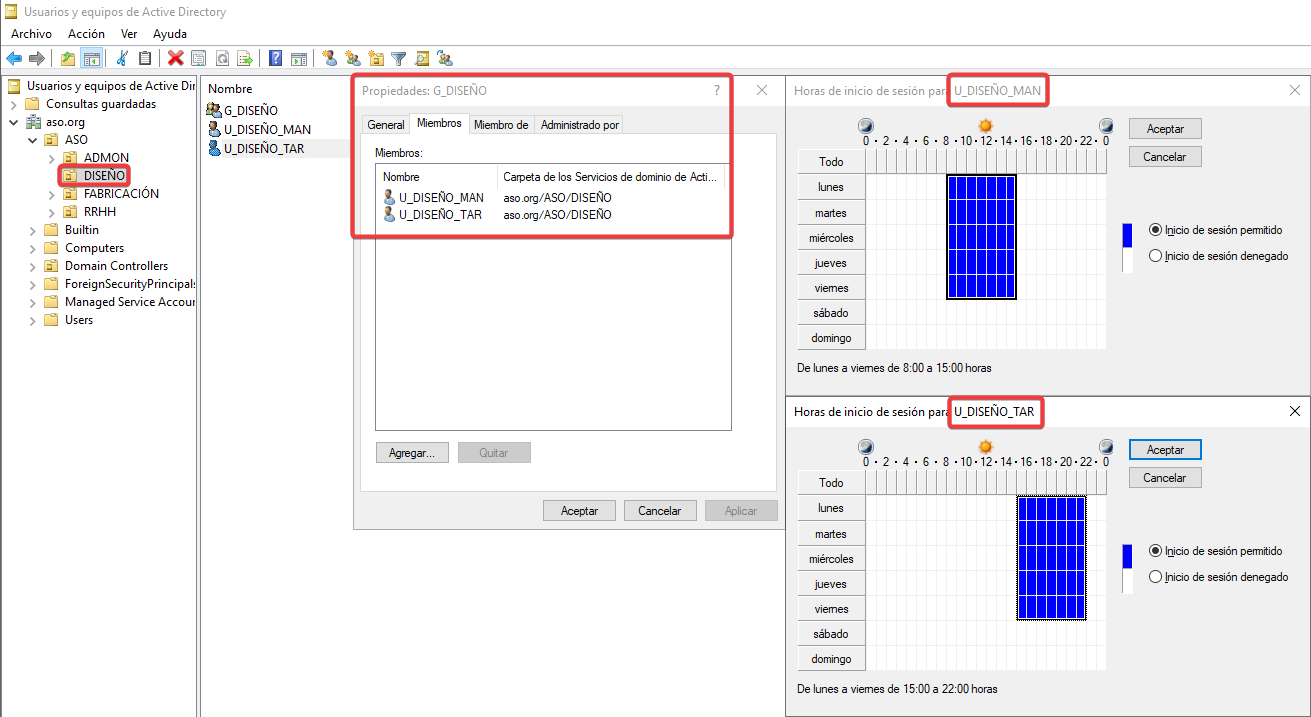Image resolution: width=1311 pixels, height=717 pixels.
Task: Click the blue Back arrow in toolbar
Action: 14,58
